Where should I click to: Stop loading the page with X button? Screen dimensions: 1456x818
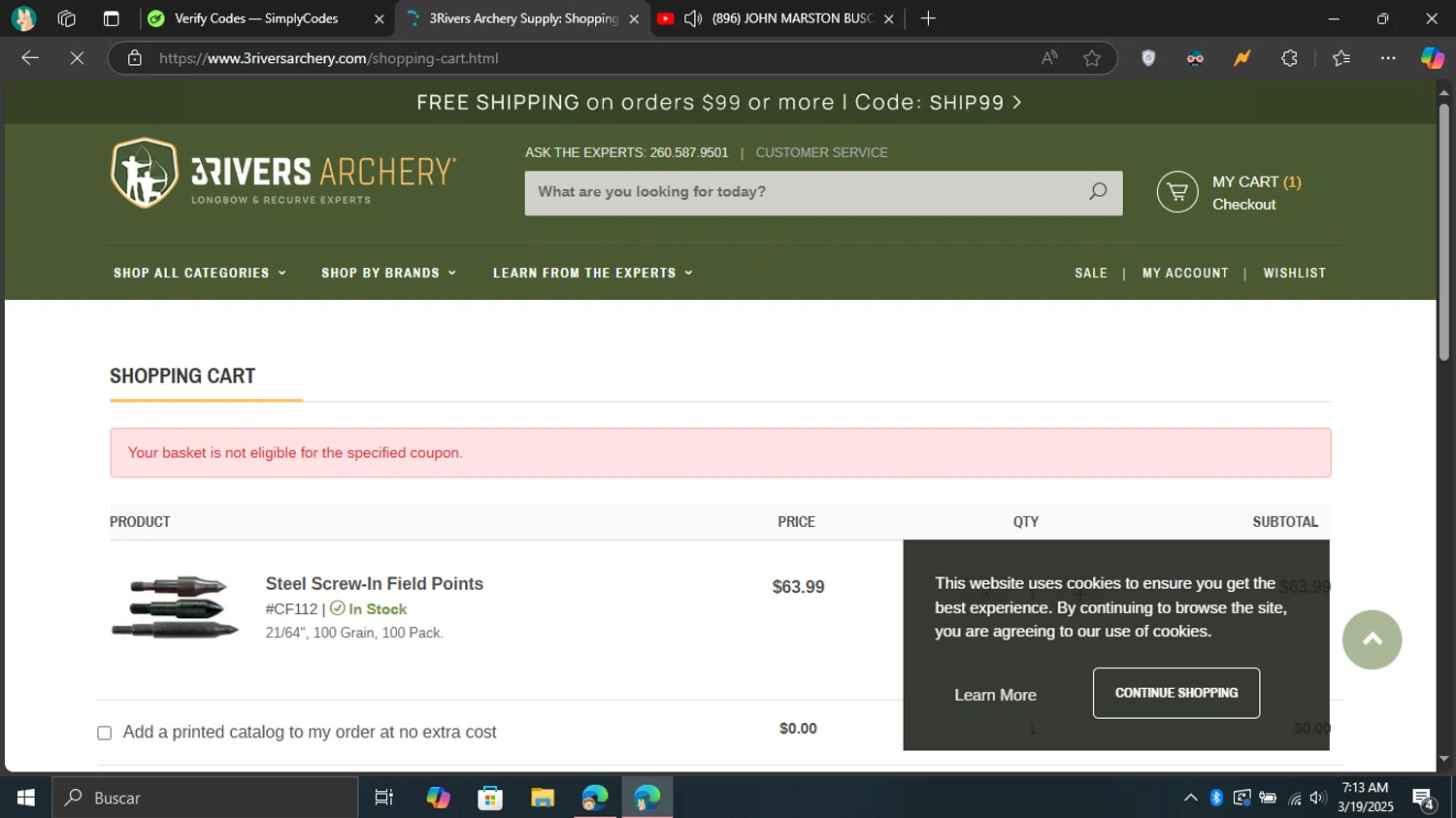(x=77, y=58)
